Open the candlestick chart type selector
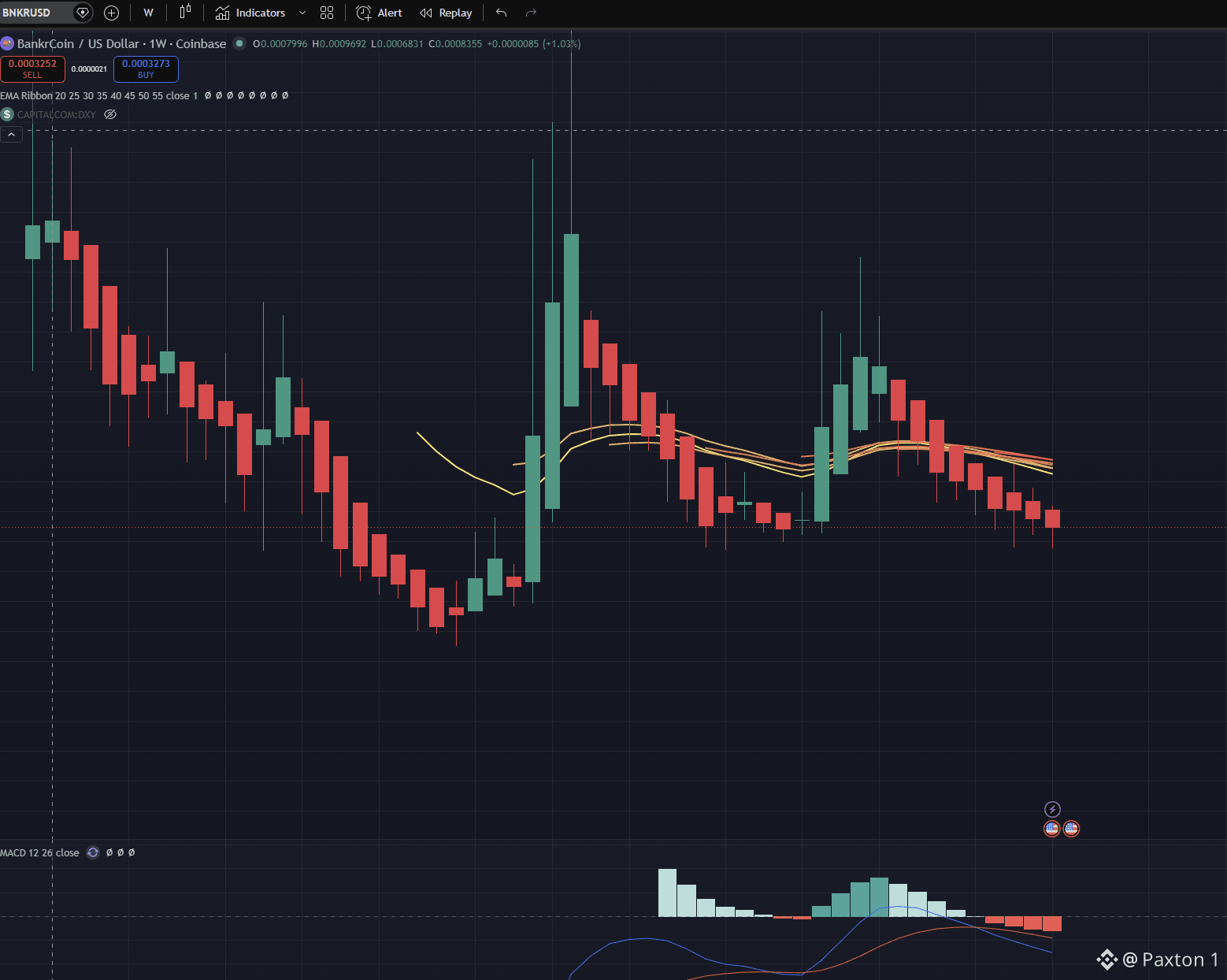The width and height of the screenshot is (1227, 980). tap(185, 13)
